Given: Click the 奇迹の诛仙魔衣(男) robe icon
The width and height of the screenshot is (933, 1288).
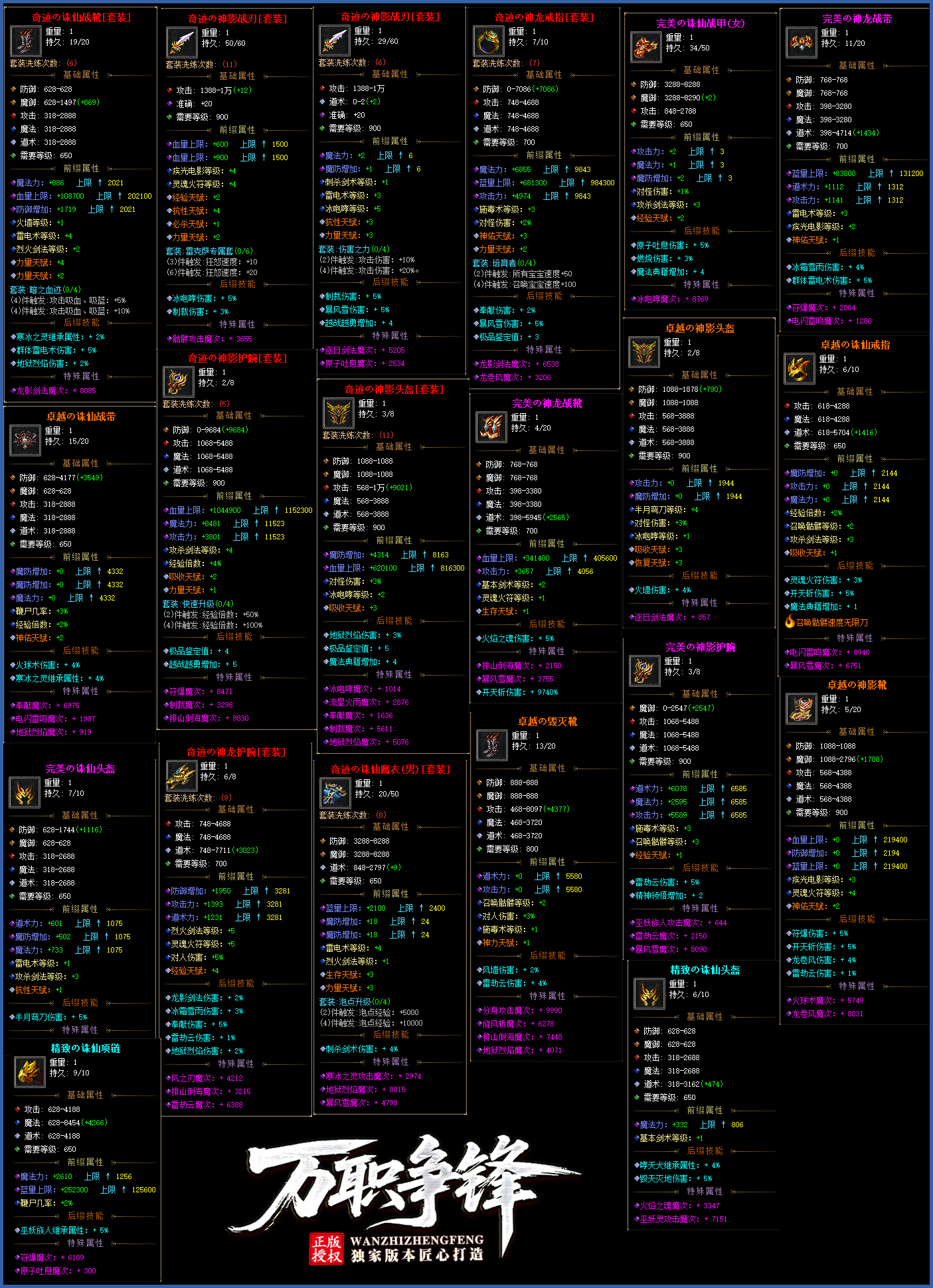Looking at the screenshot, I should [x=335, y=792].
